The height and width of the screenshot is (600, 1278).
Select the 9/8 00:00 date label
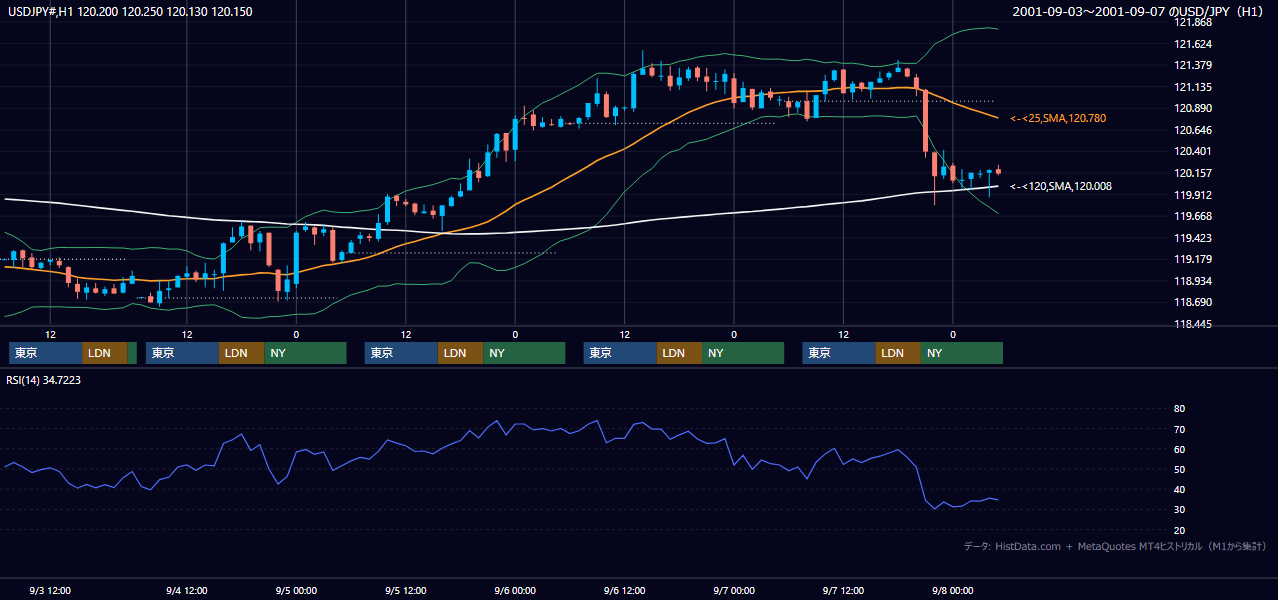(953, 590)
